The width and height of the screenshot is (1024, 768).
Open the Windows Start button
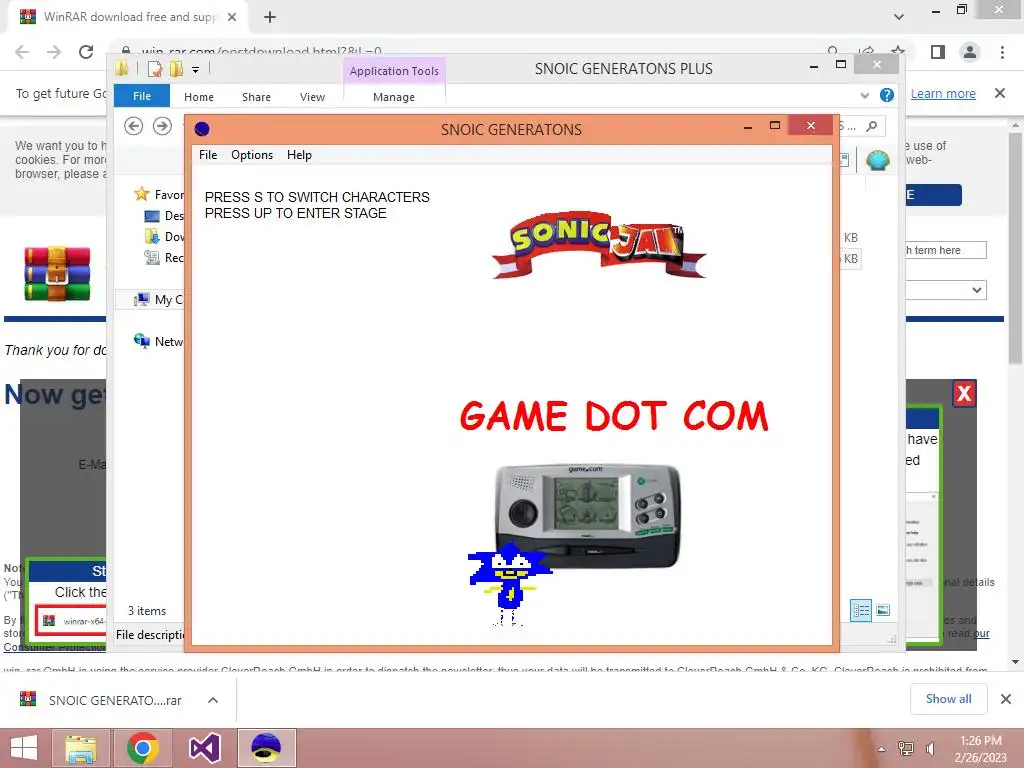pyautogui.click(x=24, y=748)
